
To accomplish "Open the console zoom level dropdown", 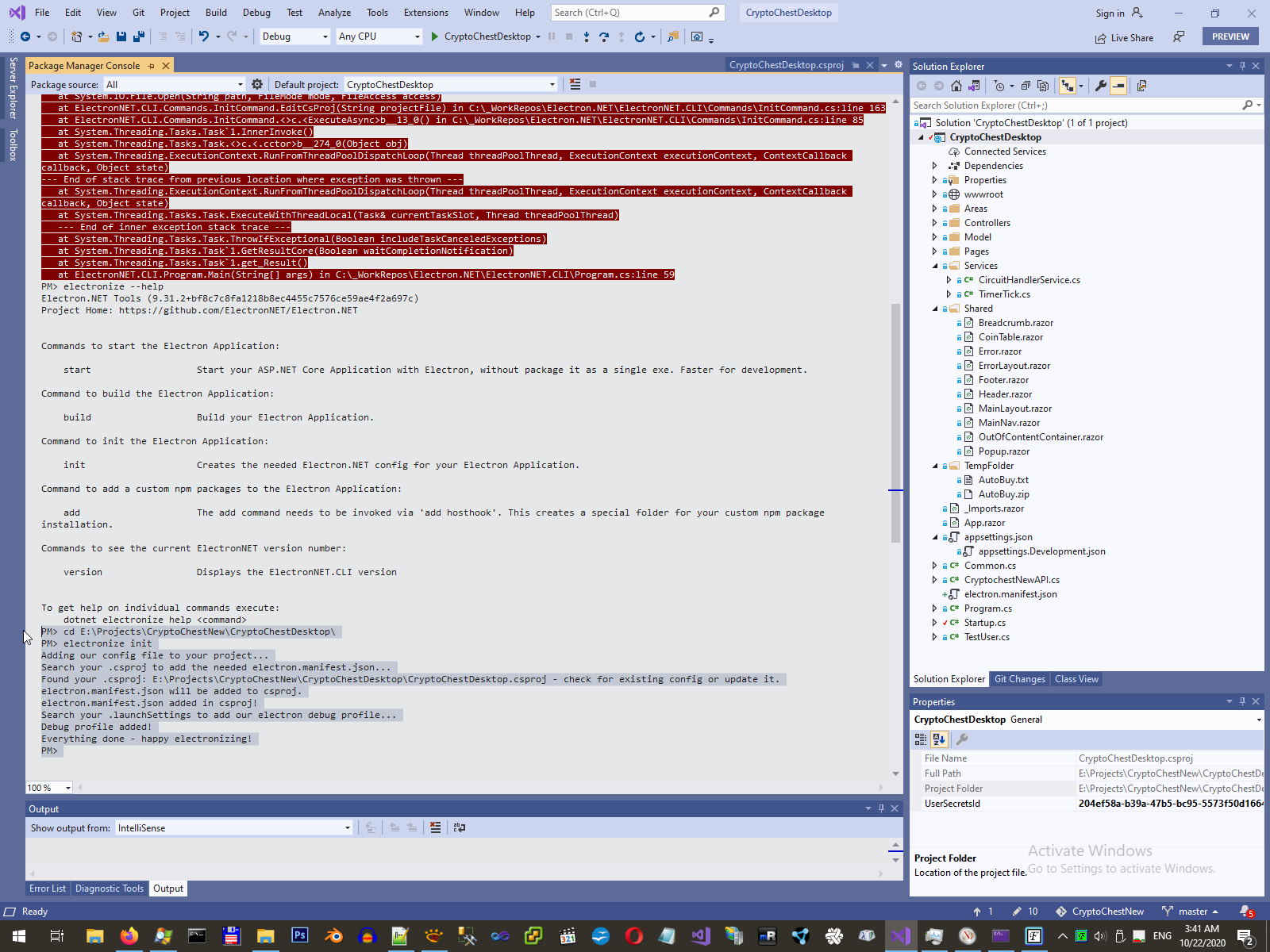I will point(49,788).
